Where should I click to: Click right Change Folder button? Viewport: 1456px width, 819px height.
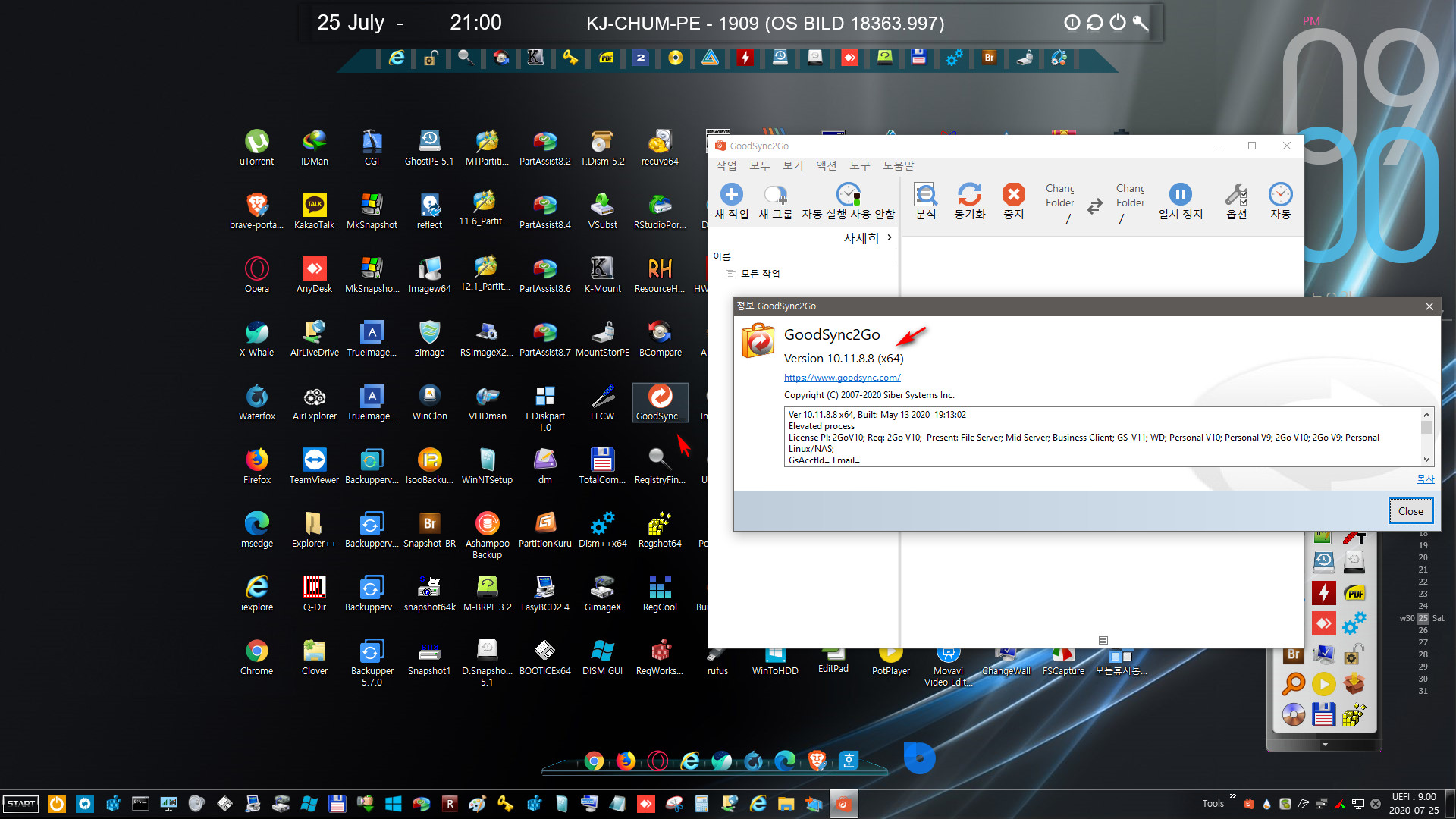point(1130,205)
